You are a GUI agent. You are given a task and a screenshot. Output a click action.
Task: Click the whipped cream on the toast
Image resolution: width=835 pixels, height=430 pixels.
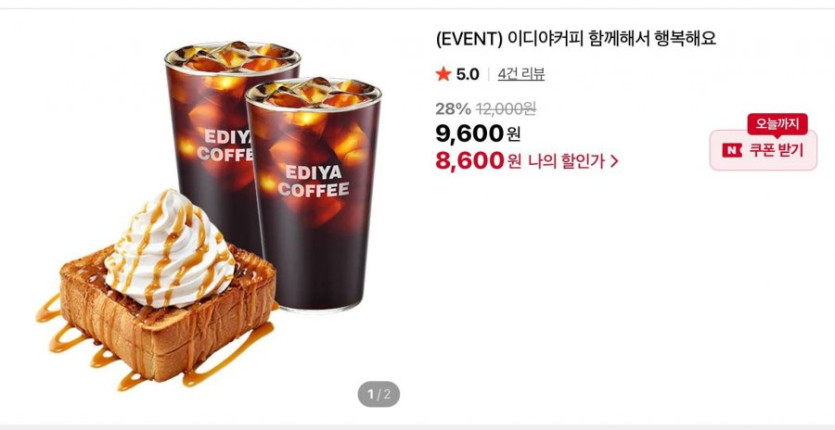[x=170, y=250]
